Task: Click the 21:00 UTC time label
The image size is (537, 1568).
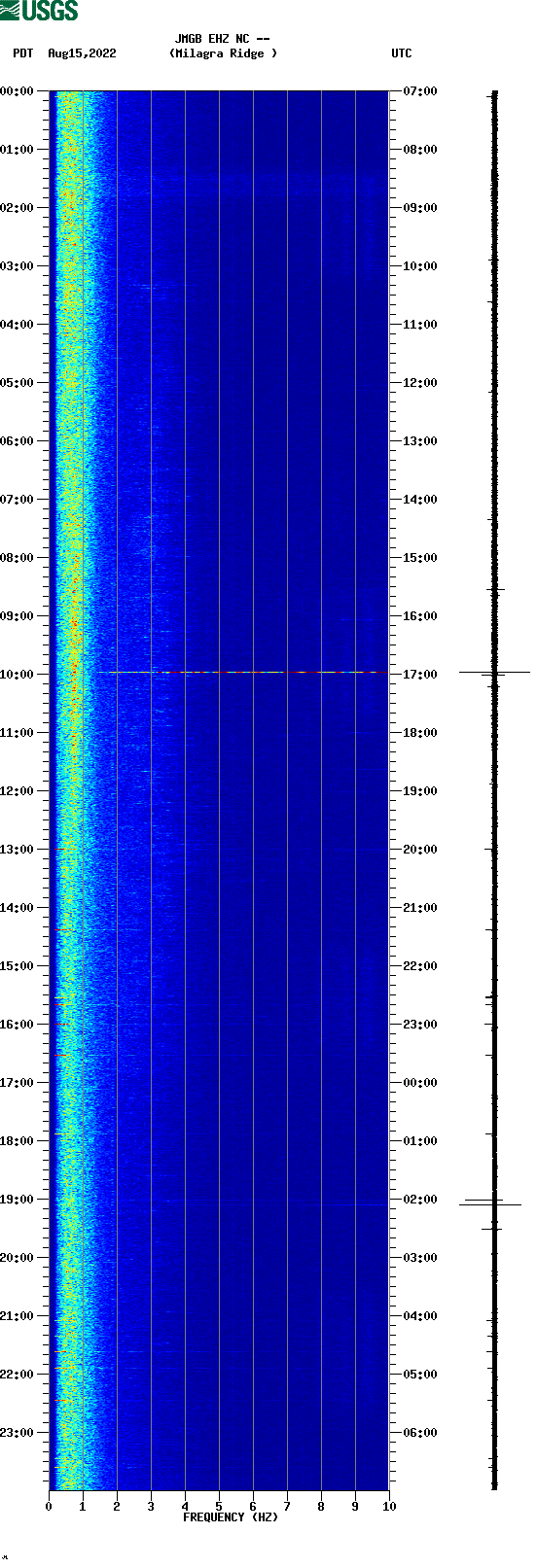Action: click(x=420, y=908)
